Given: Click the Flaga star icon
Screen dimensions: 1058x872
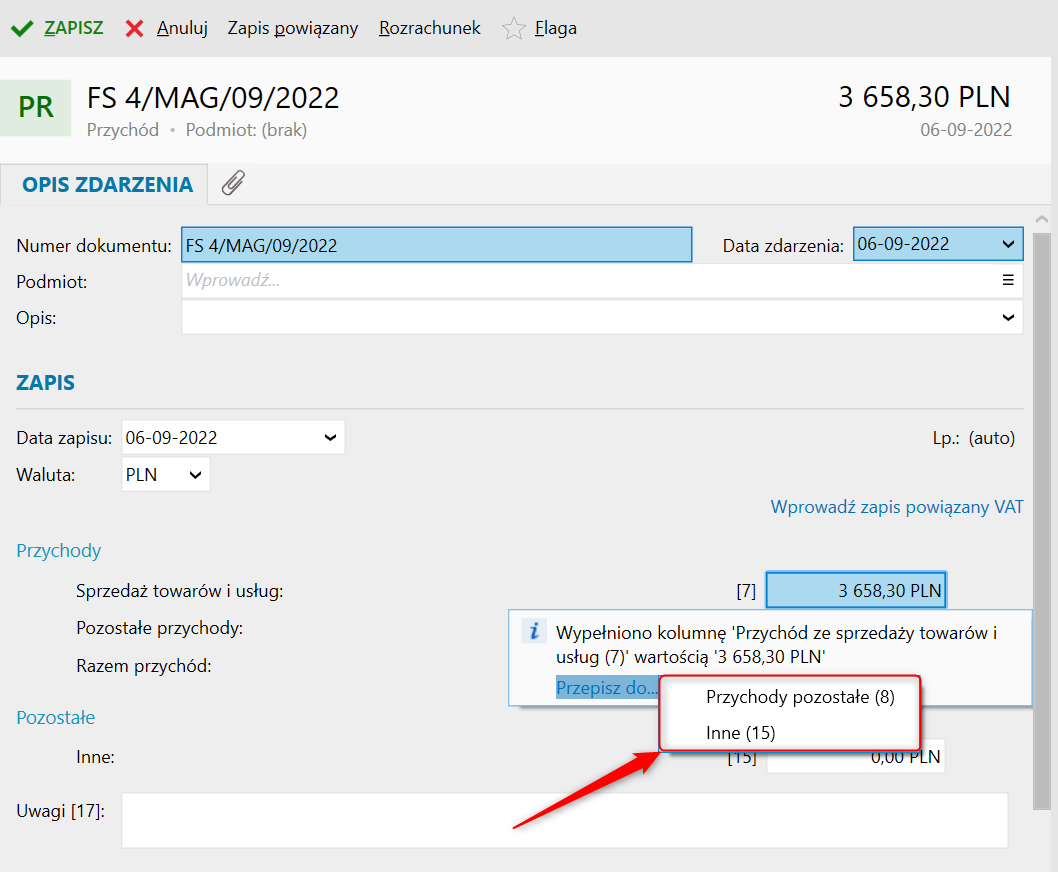Looking at the screenshot, I should pos(513,28).
